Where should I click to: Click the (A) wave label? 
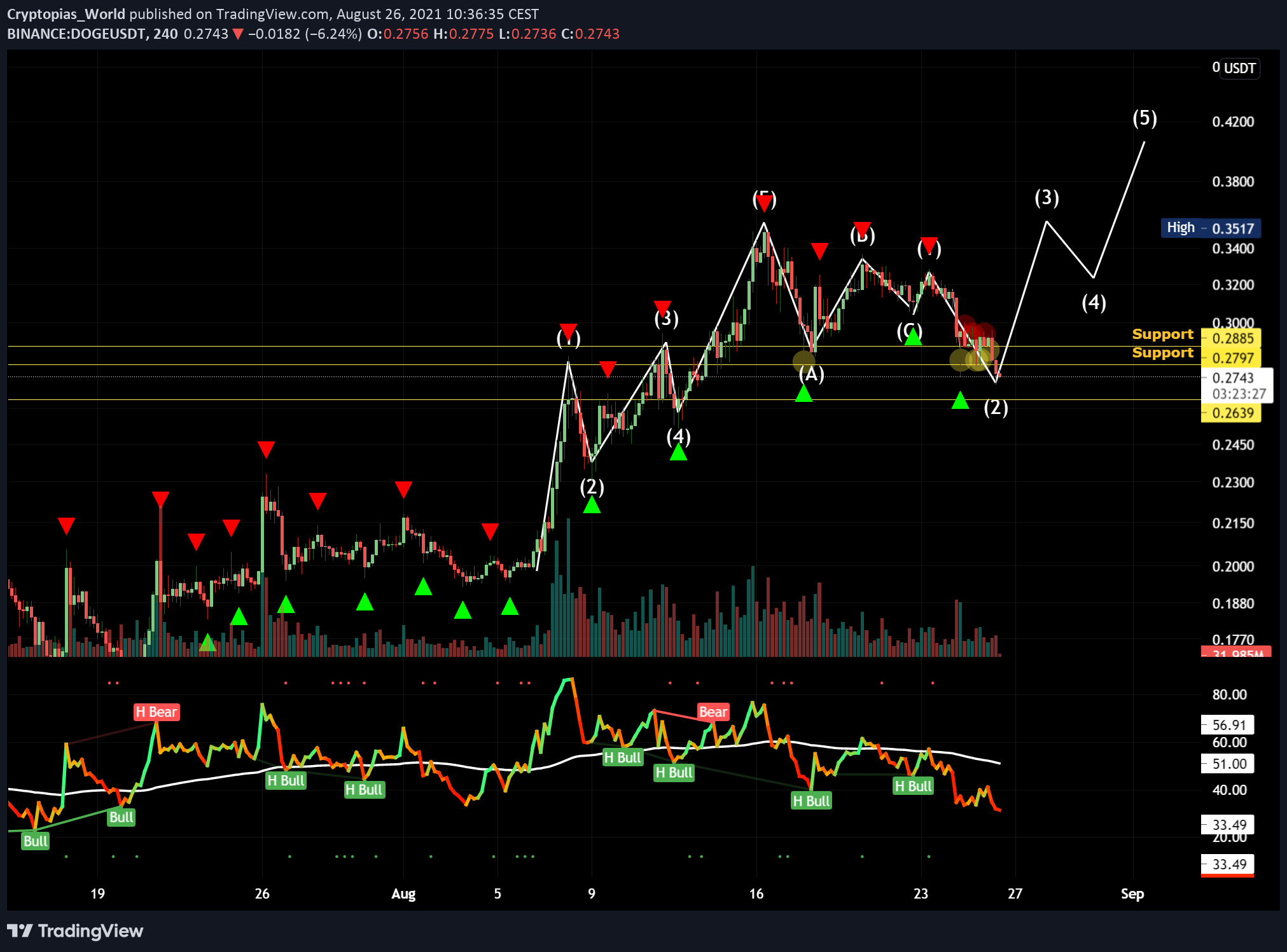pyautogui.click(x=812, y=374)
